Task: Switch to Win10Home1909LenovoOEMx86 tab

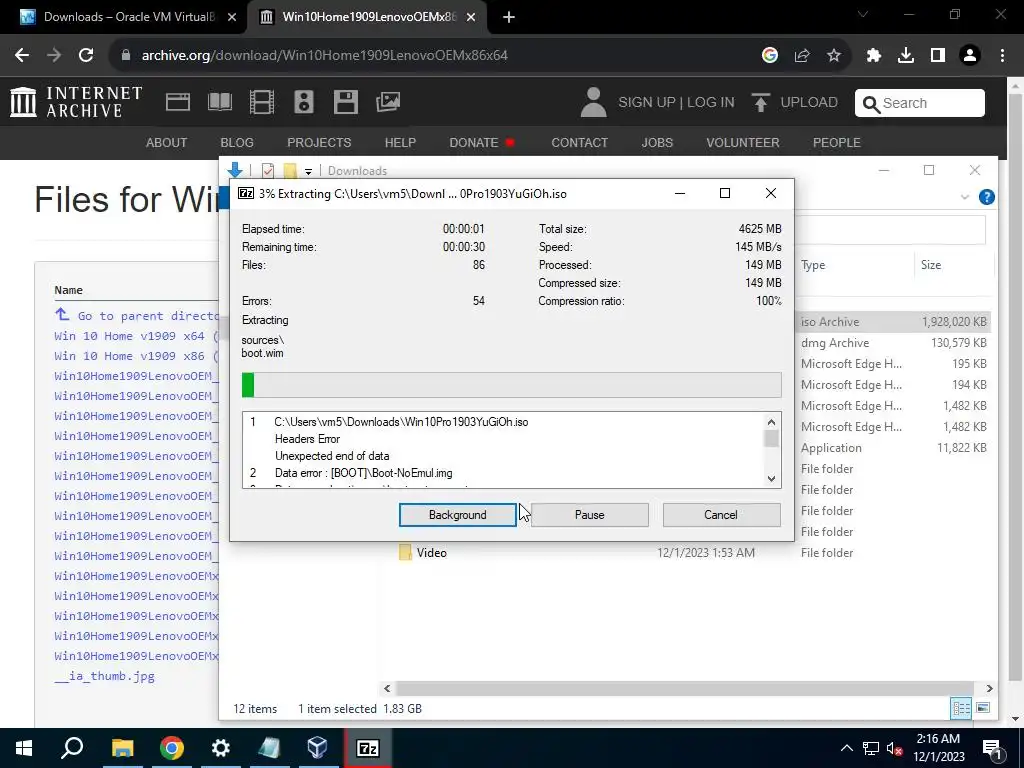Action: (x=369, y=17)
